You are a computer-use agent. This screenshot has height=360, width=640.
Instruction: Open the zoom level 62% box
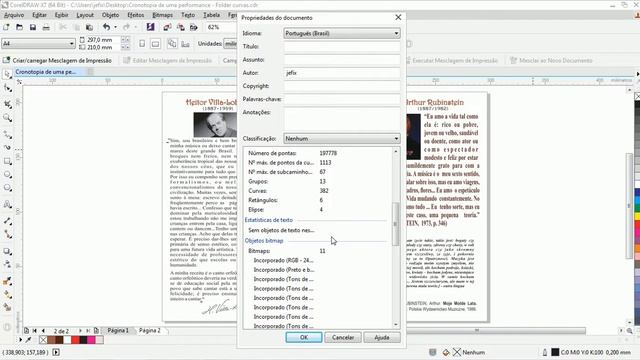[222, 27]
